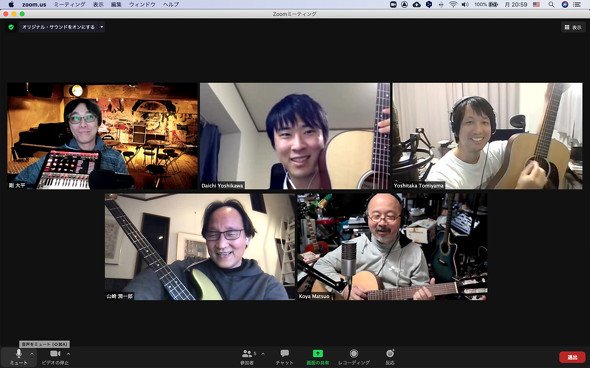Open the ミーティング menu
The height and width of the screenshot is (368, 590).
tap(70, 5)
